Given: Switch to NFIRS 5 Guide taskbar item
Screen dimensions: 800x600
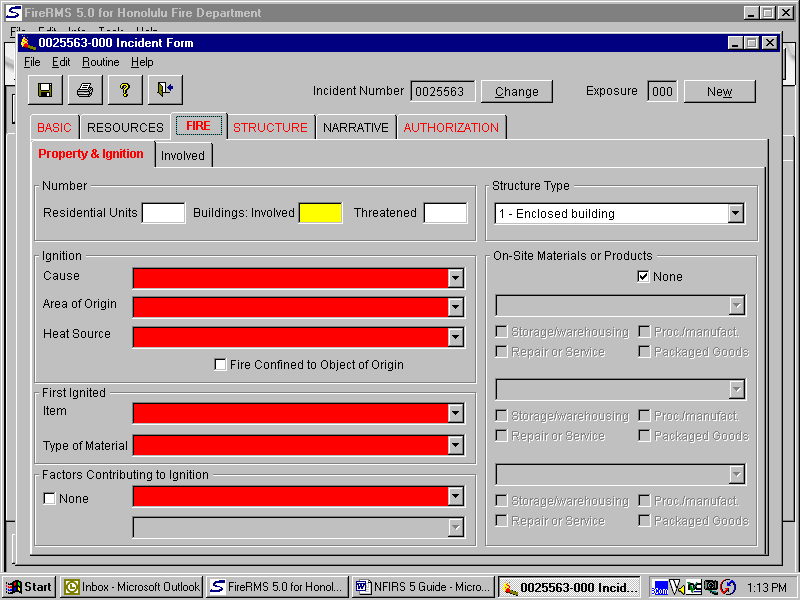Looking at the screenshot, I should (x=423, y=587).
